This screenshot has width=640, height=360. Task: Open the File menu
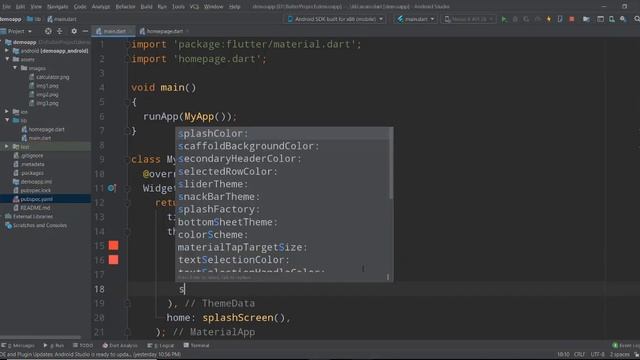click(x=7, y=7)
